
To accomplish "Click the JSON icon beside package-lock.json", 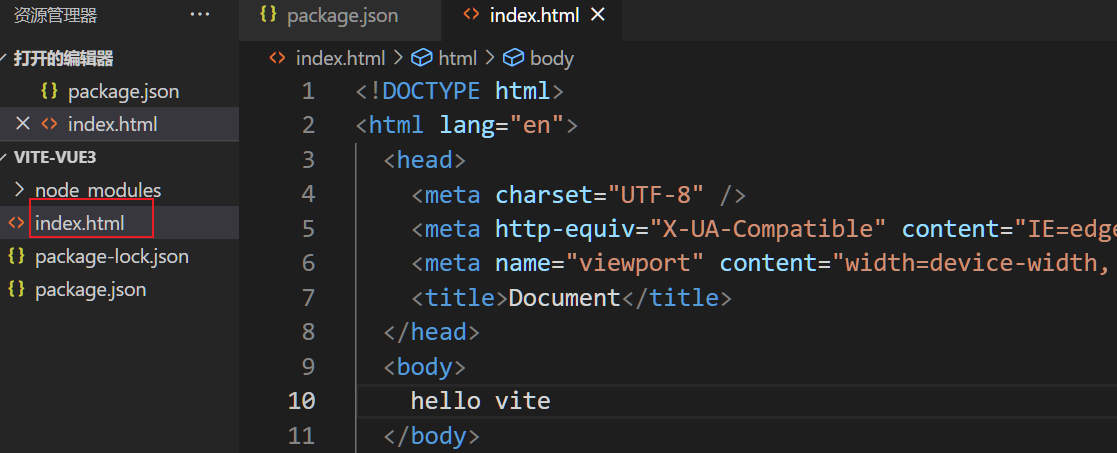I will click(x=16, y=256).
